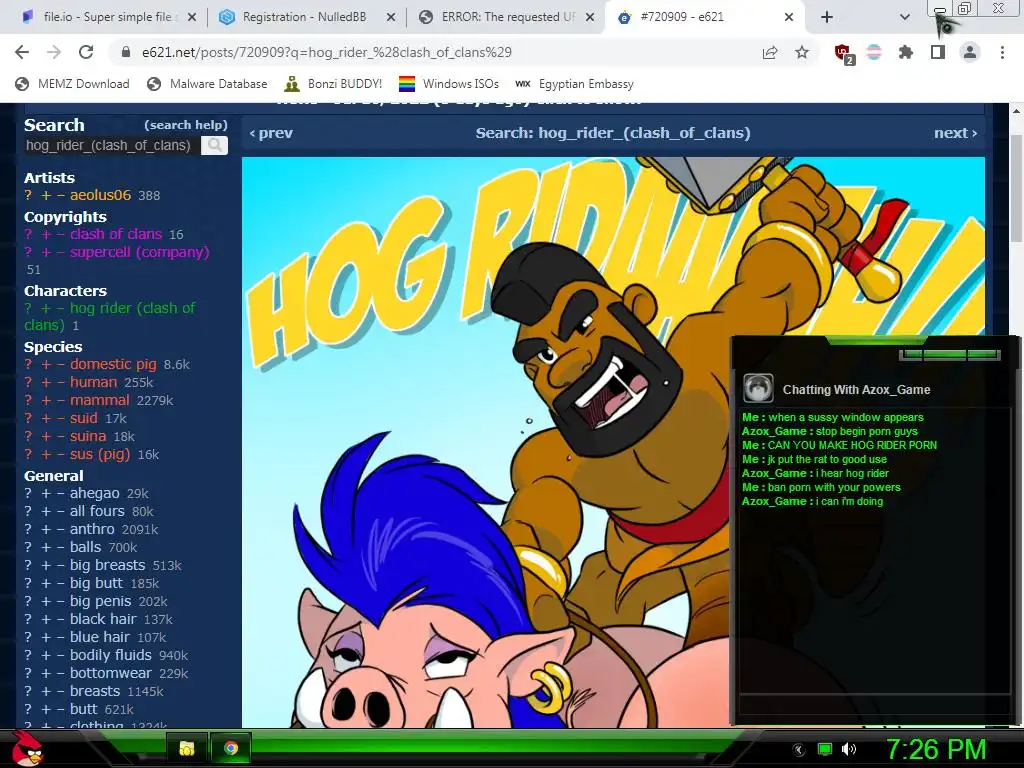This screenshot has height=768, width=1024.
Task: Go to the next post
Action: (x=955, y=133)
